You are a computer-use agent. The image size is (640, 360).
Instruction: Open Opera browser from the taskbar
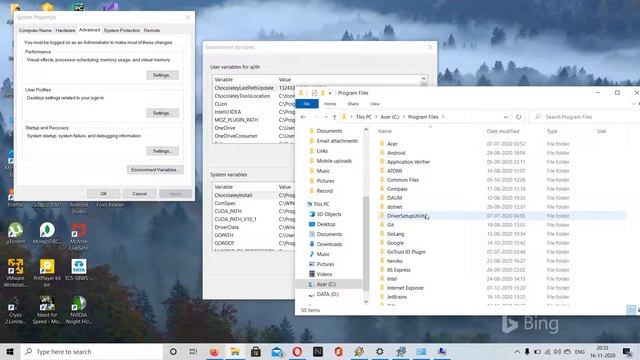click(297, 351)
